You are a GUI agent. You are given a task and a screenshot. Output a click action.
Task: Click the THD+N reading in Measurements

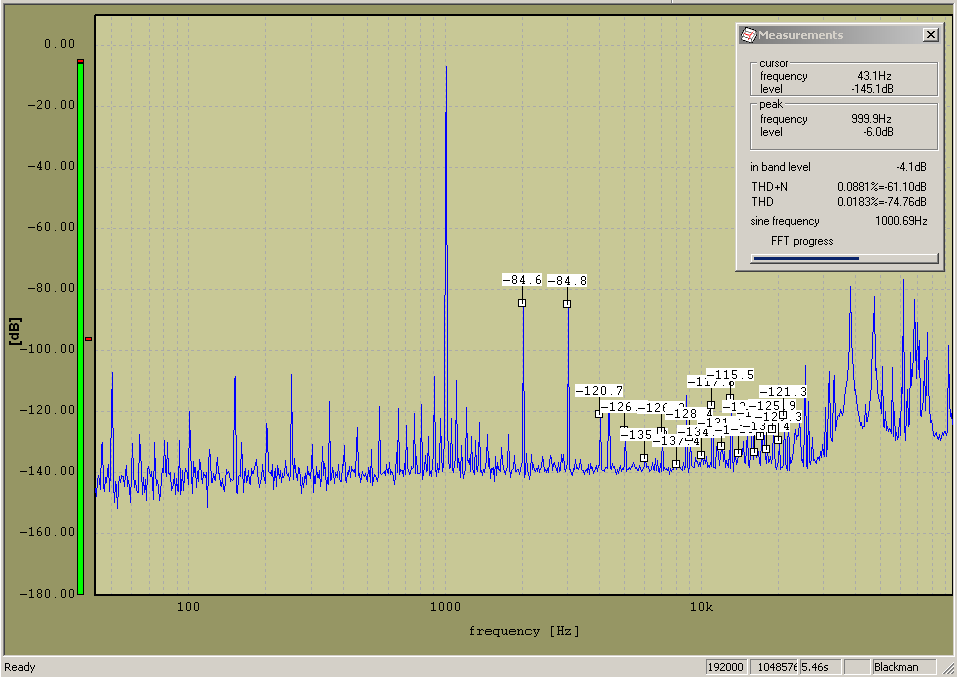pyautogui.click(x=881, y=187)
